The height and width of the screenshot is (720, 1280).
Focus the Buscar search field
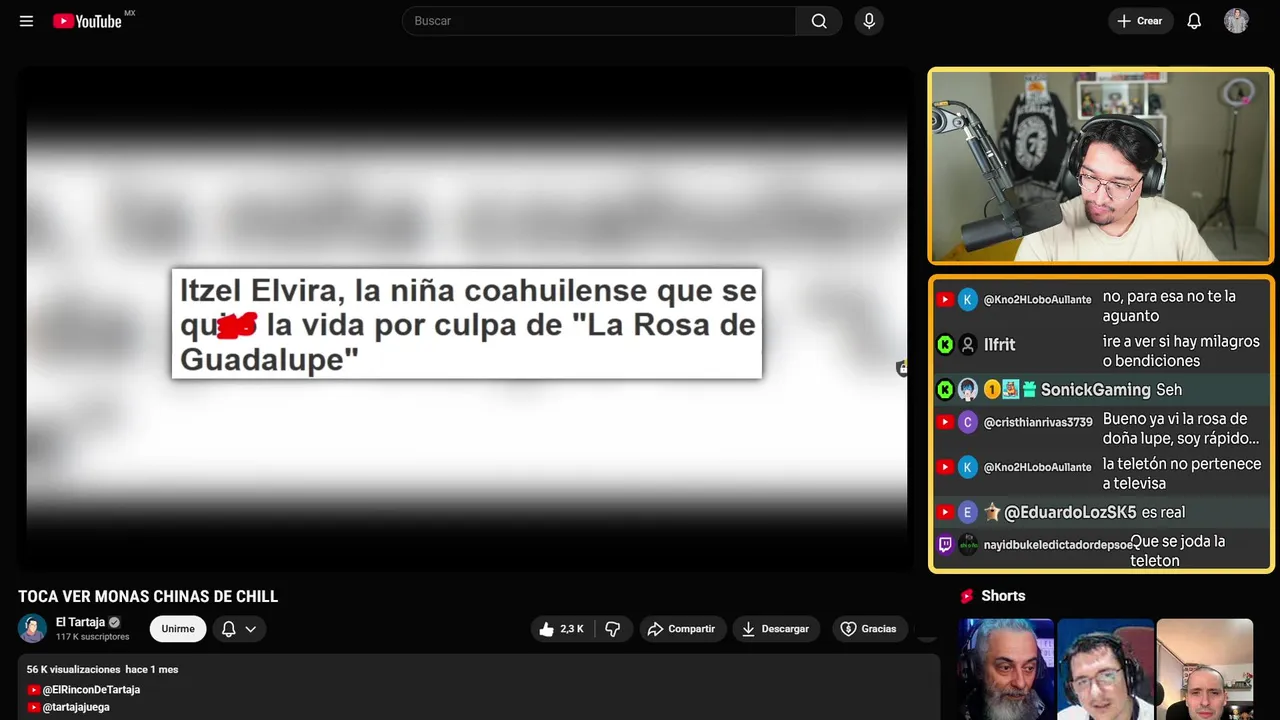click(x=599, y=21)
